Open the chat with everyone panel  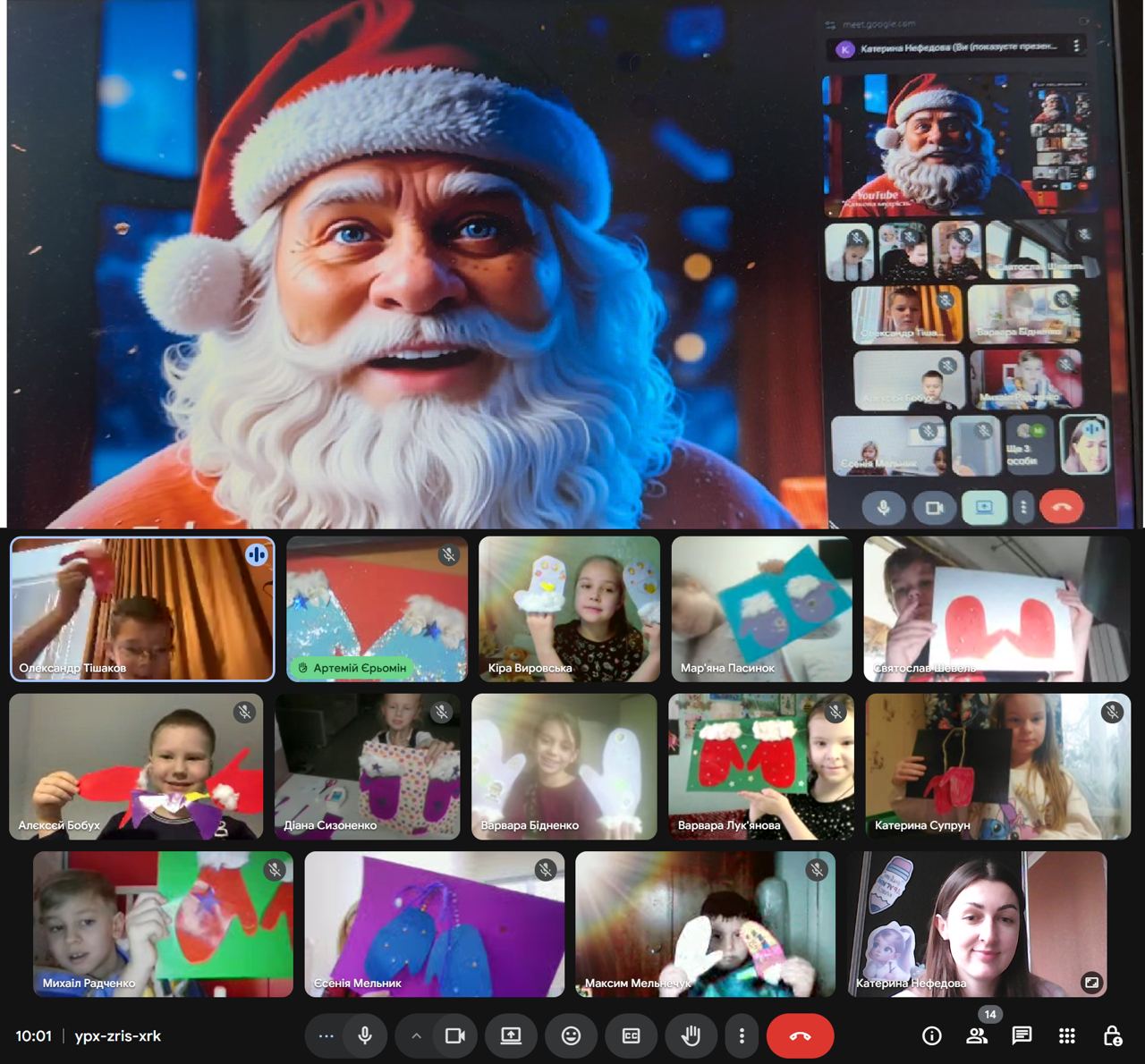(1022, 1035)
